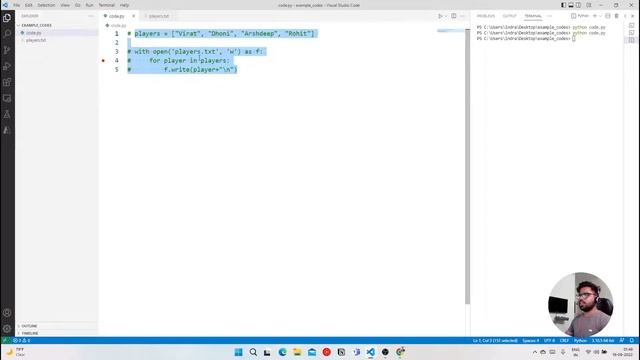Change file encoding UTF-8
The height and width of the screenshot is (360, 640).
coord(549,340)
